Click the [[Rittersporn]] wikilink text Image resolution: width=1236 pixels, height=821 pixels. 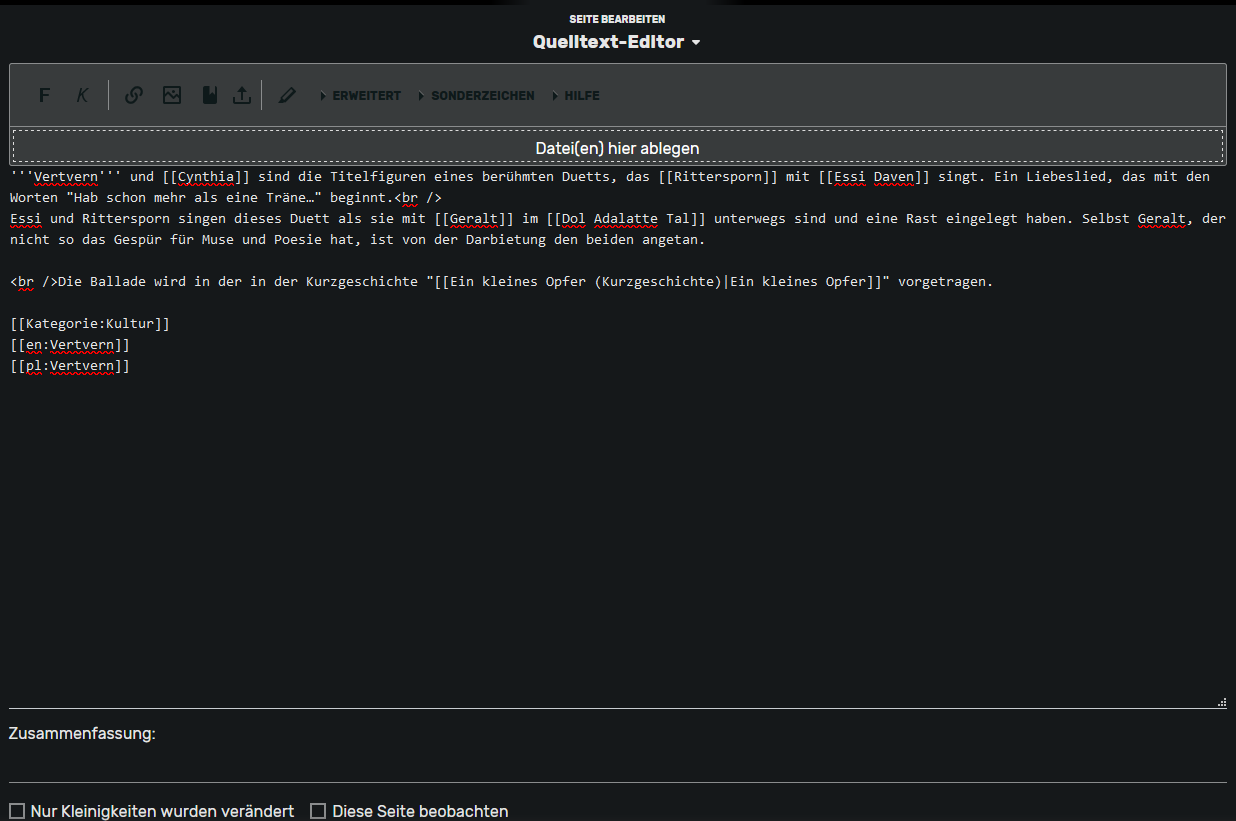(718, 177)
